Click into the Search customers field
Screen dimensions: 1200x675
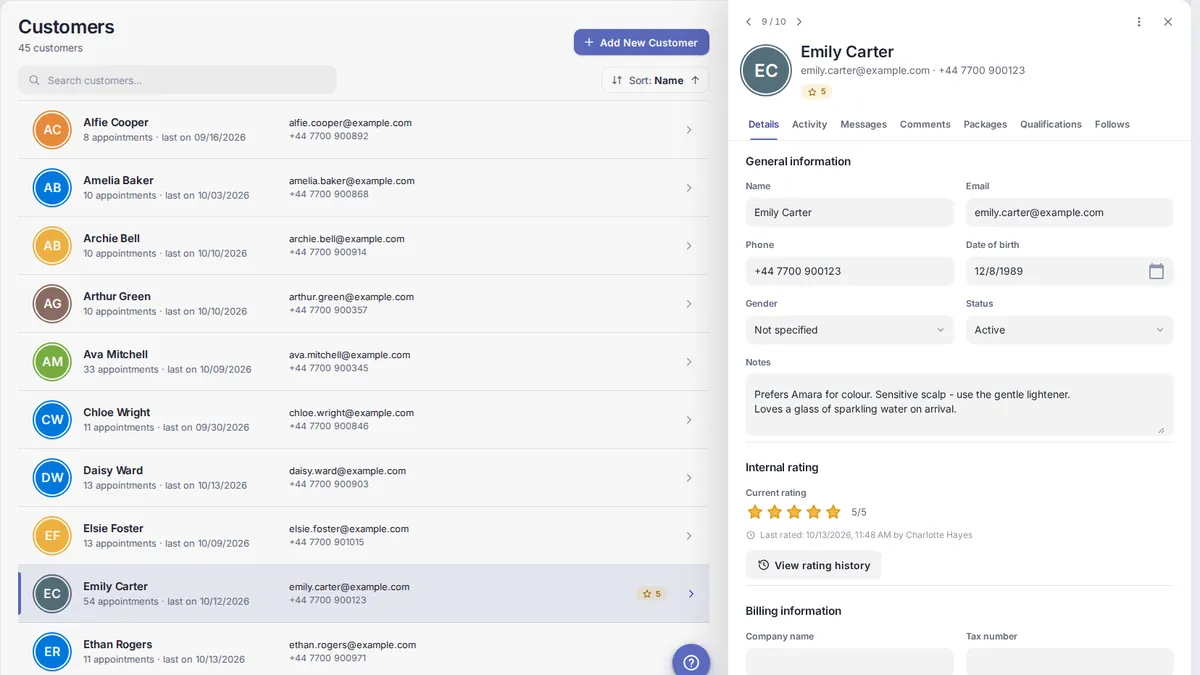coord(177,80)
